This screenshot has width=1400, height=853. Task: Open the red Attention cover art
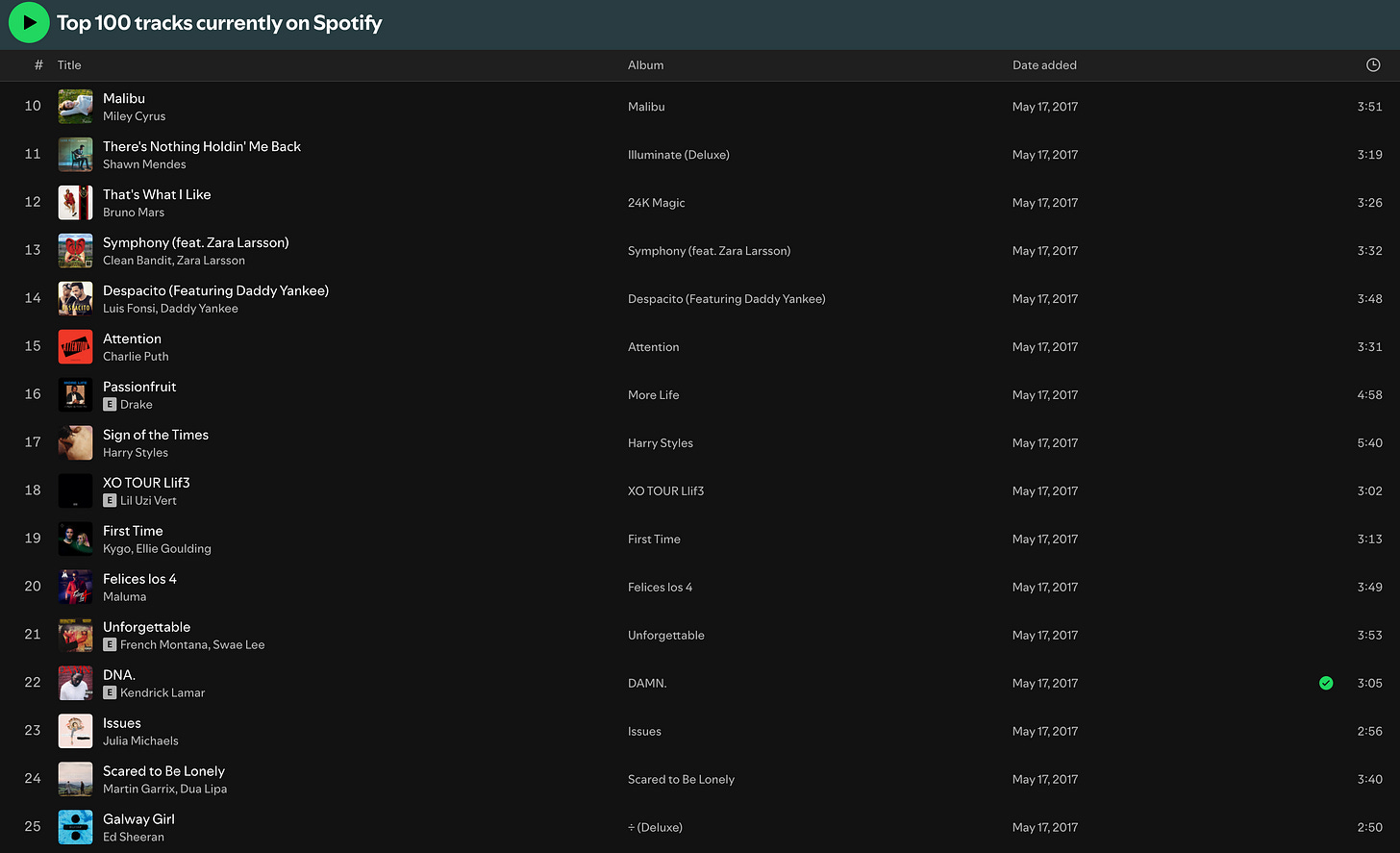coord(76,347)
